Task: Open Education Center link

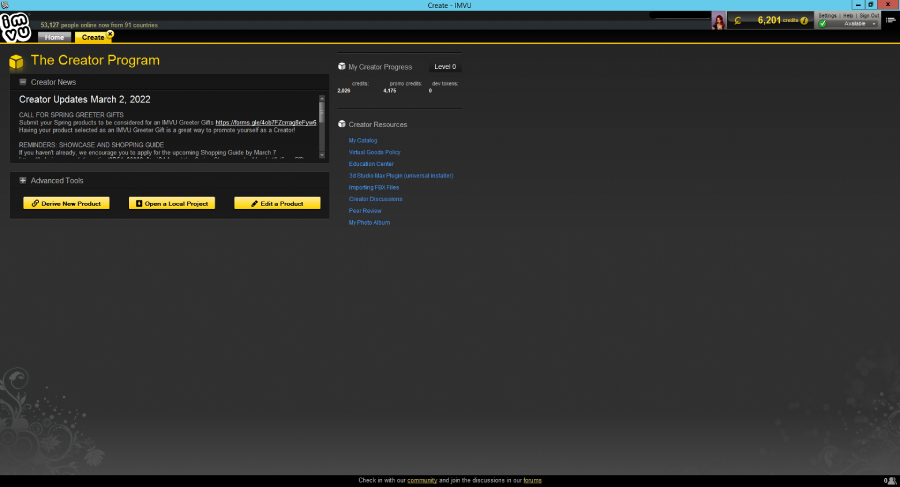Action: coord(371,164)
